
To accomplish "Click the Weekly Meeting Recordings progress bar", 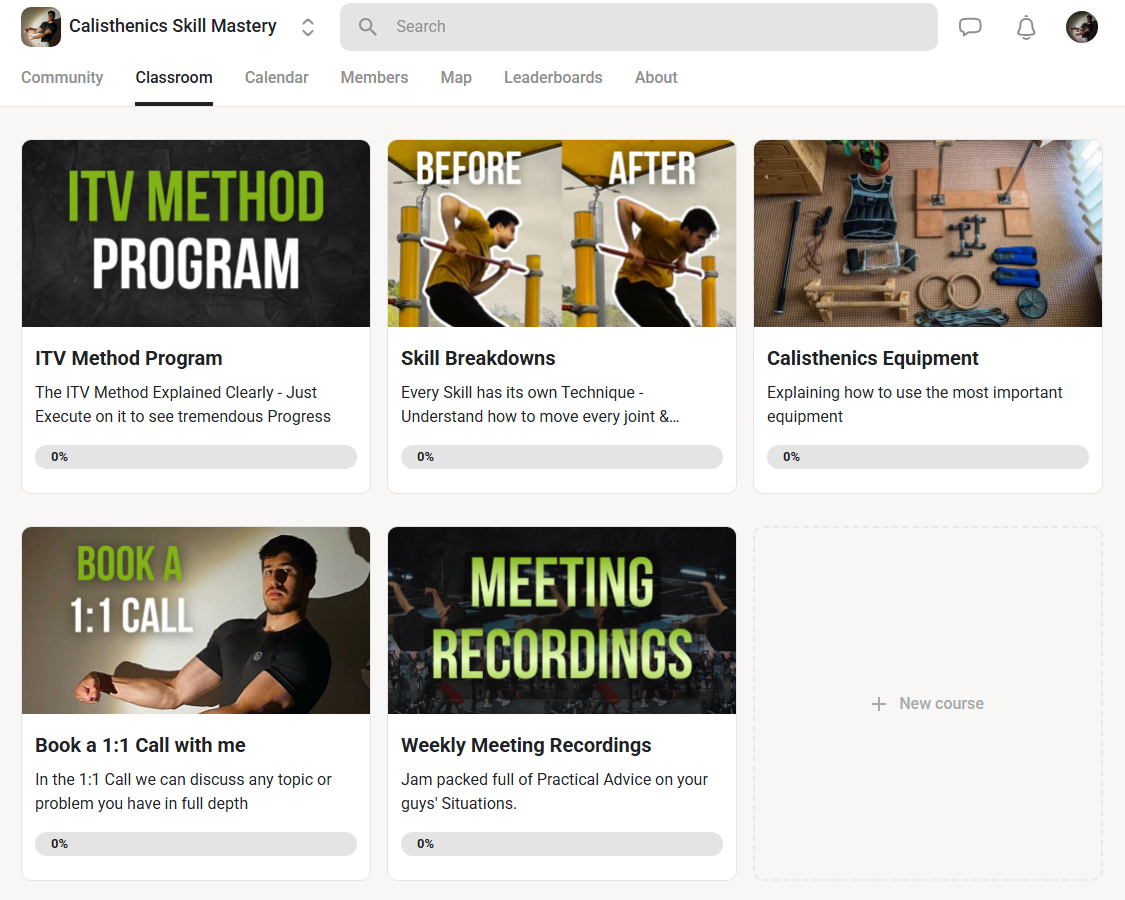I will (x=562, y=844).
